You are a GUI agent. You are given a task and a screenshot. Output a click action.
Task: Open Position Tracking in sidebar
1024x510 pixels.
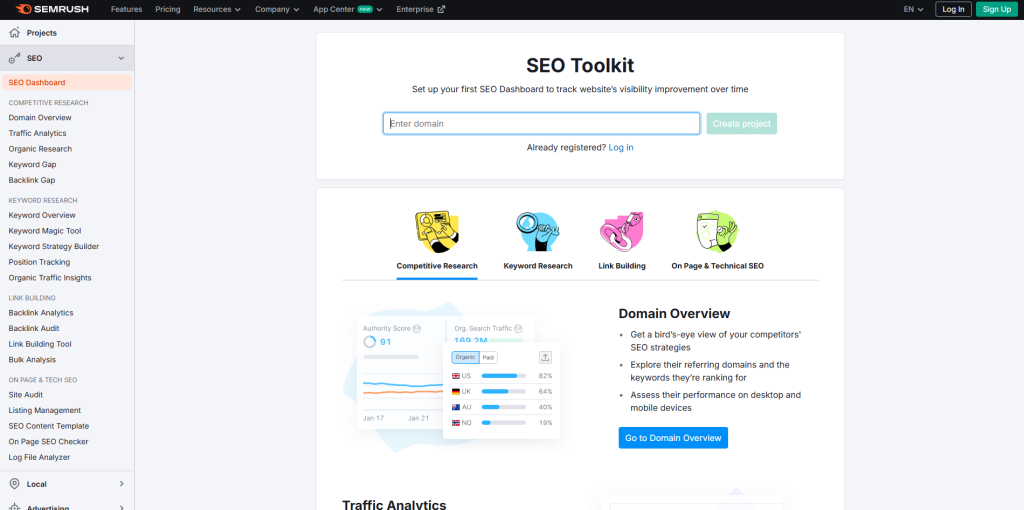coord(39,262)
